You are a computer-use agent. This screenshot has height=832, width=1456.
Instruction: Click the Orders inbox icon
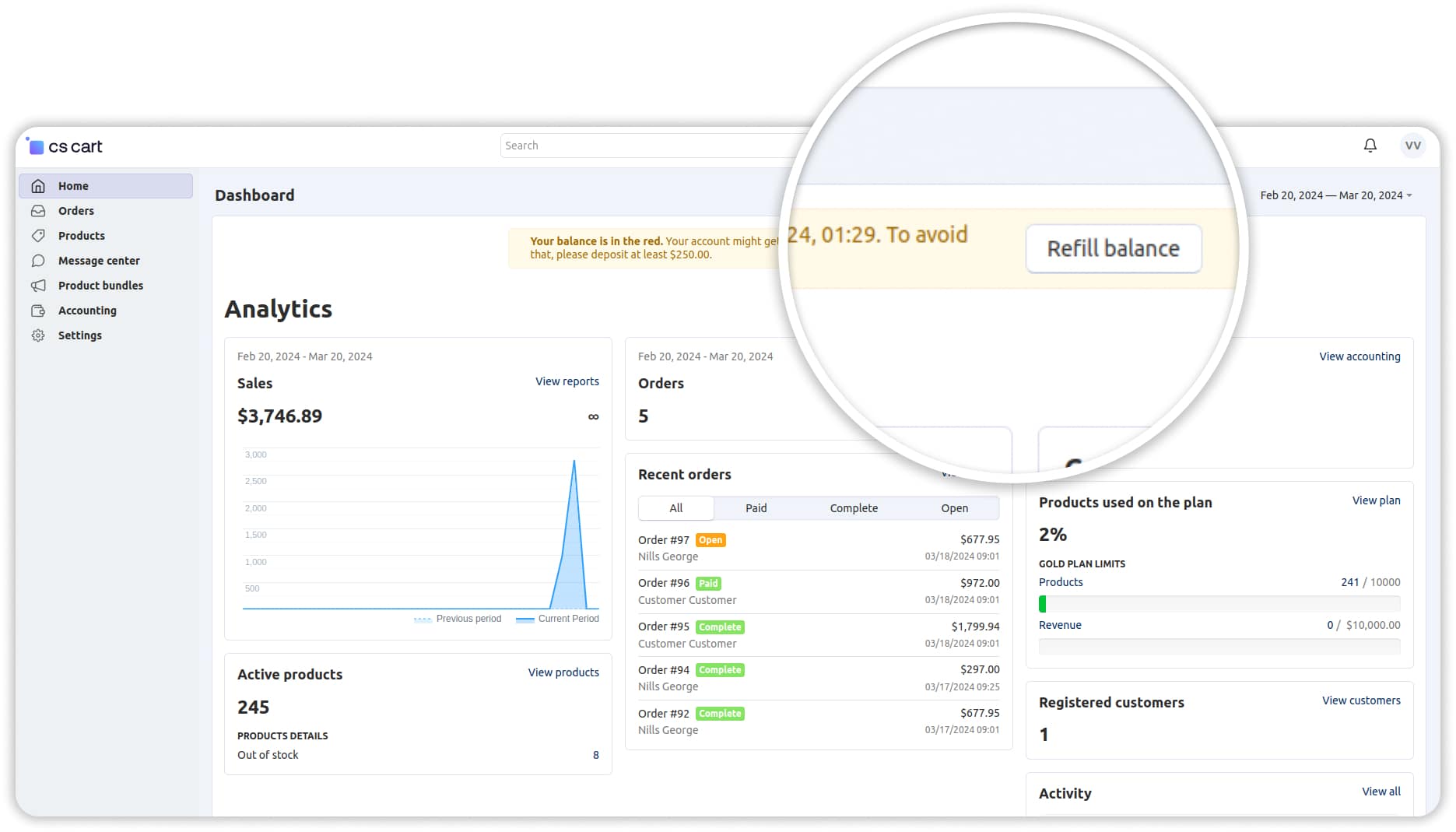38,211
